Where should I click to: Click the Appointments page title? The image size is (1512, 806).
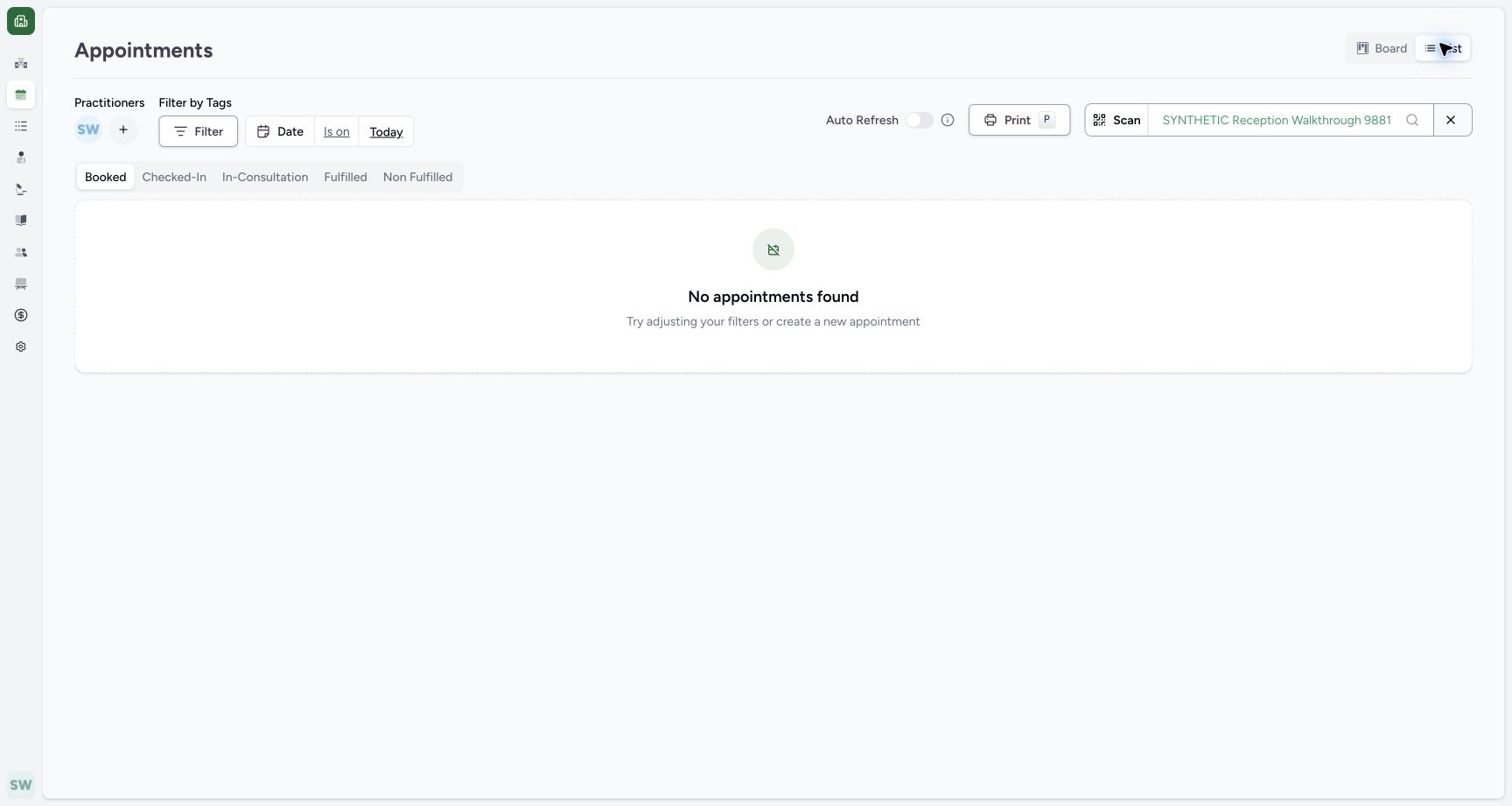(143, 50)
